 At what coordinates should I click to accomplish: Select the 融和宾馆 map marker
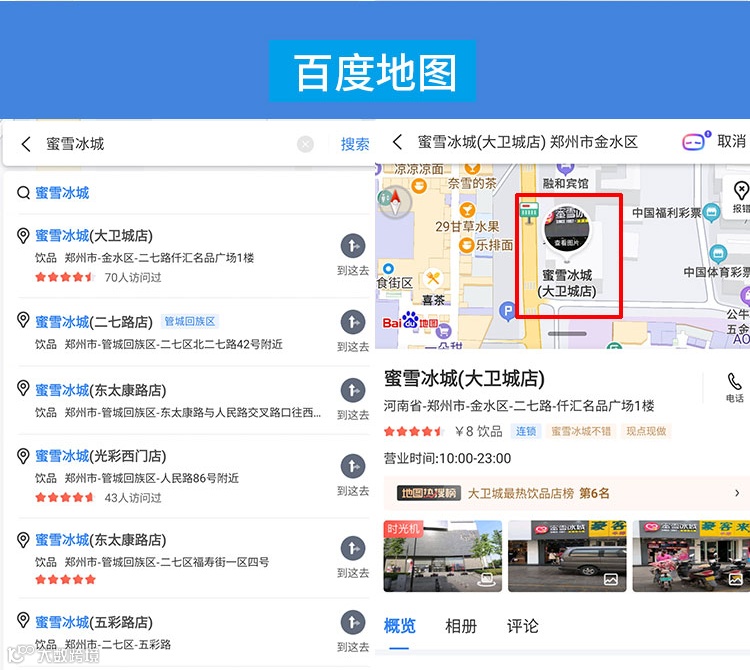[x=565, y=176]
